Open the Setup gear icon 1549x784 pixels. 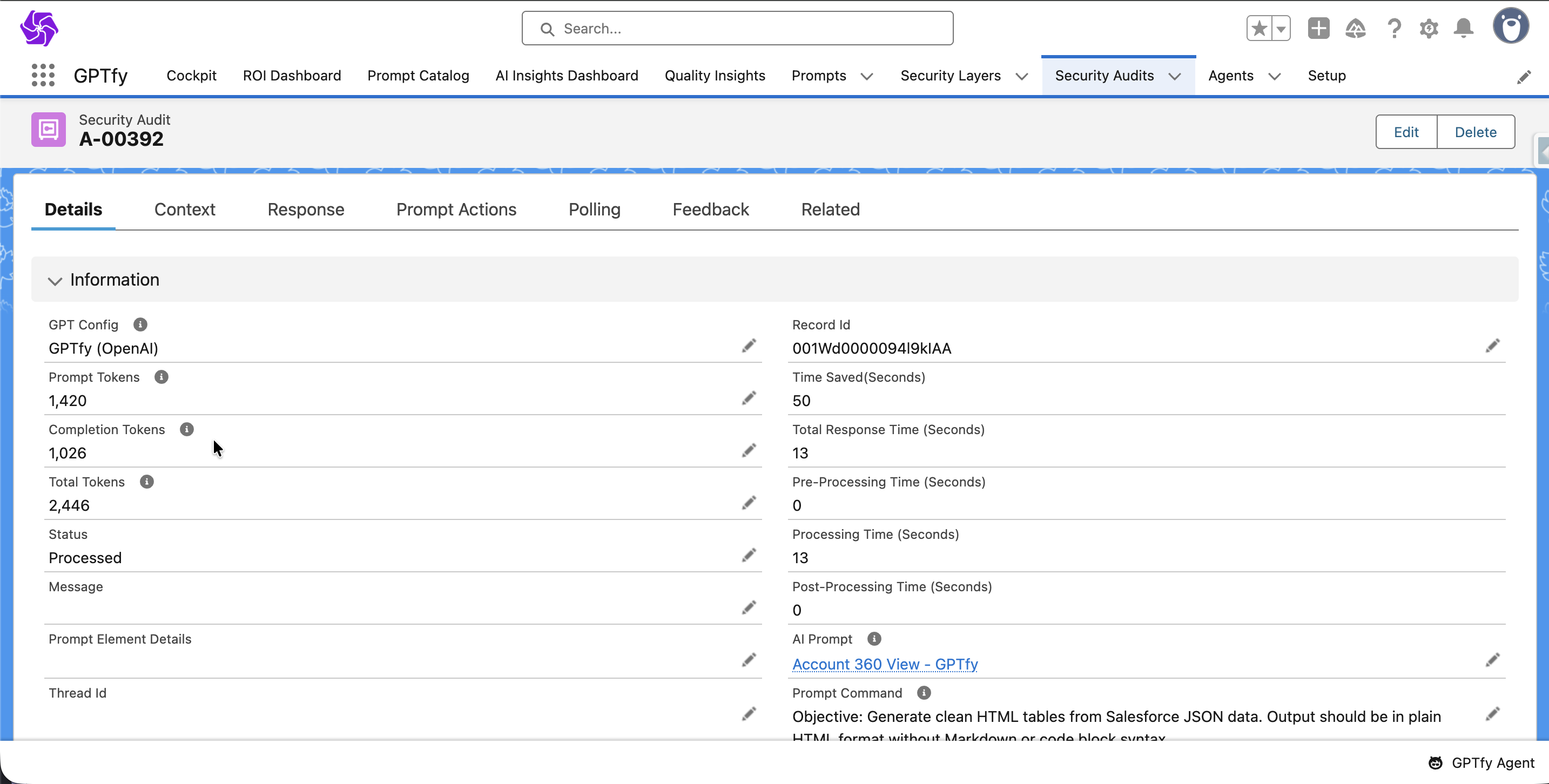(1428, 28)
